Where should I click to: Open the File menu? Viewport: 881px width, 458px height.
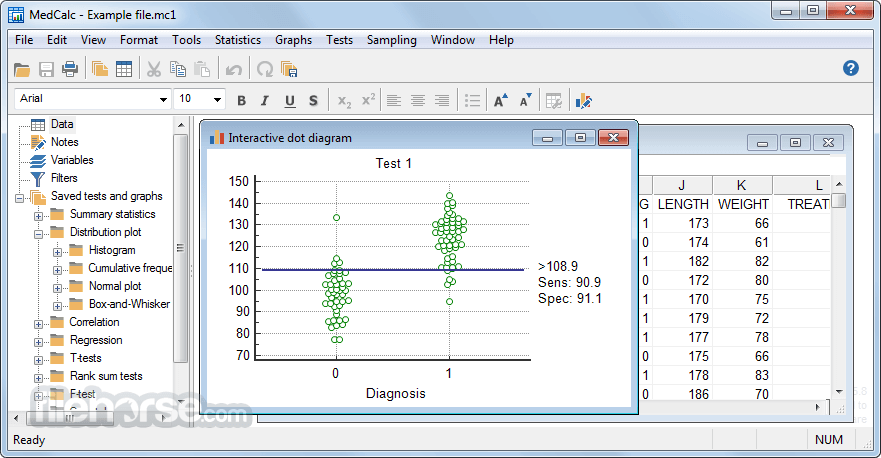click(24, 40)
